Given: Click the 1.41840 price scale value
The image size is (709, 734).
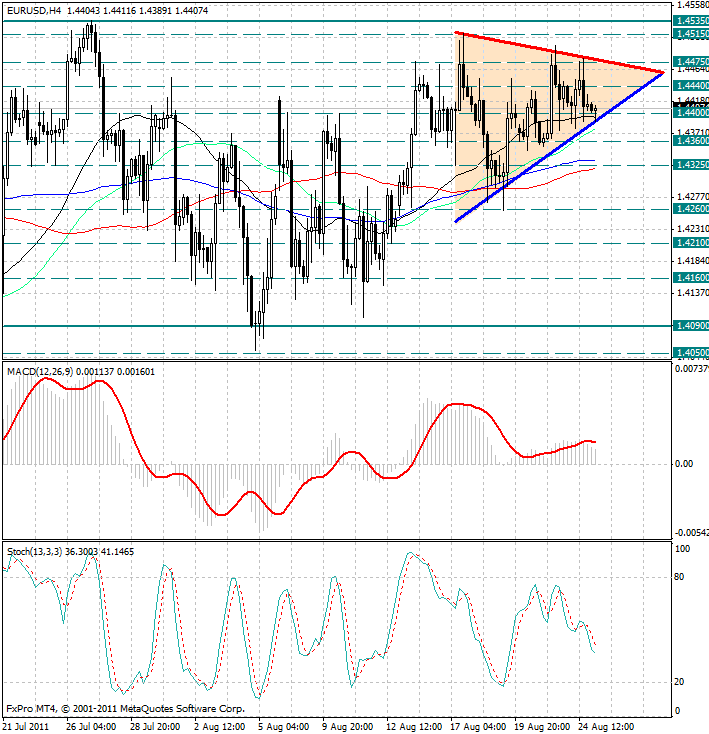Looking at the screenshot, I should click(693, 261).
